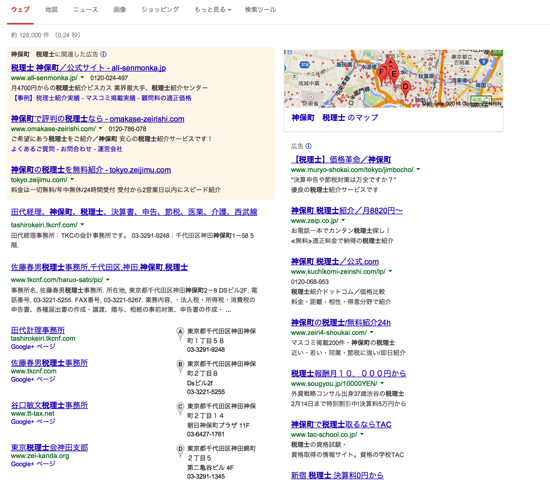Viewport: 550px width, 480px height.
Task: Select phone number 03-6427-1761 in listing C
Action: [x=206, y=434]
